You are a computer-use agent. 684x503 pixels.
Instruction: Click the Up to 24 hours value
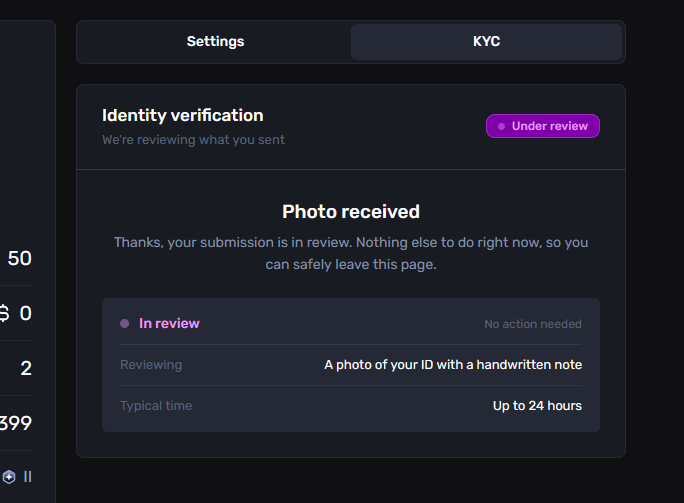[x=537, y=406]
